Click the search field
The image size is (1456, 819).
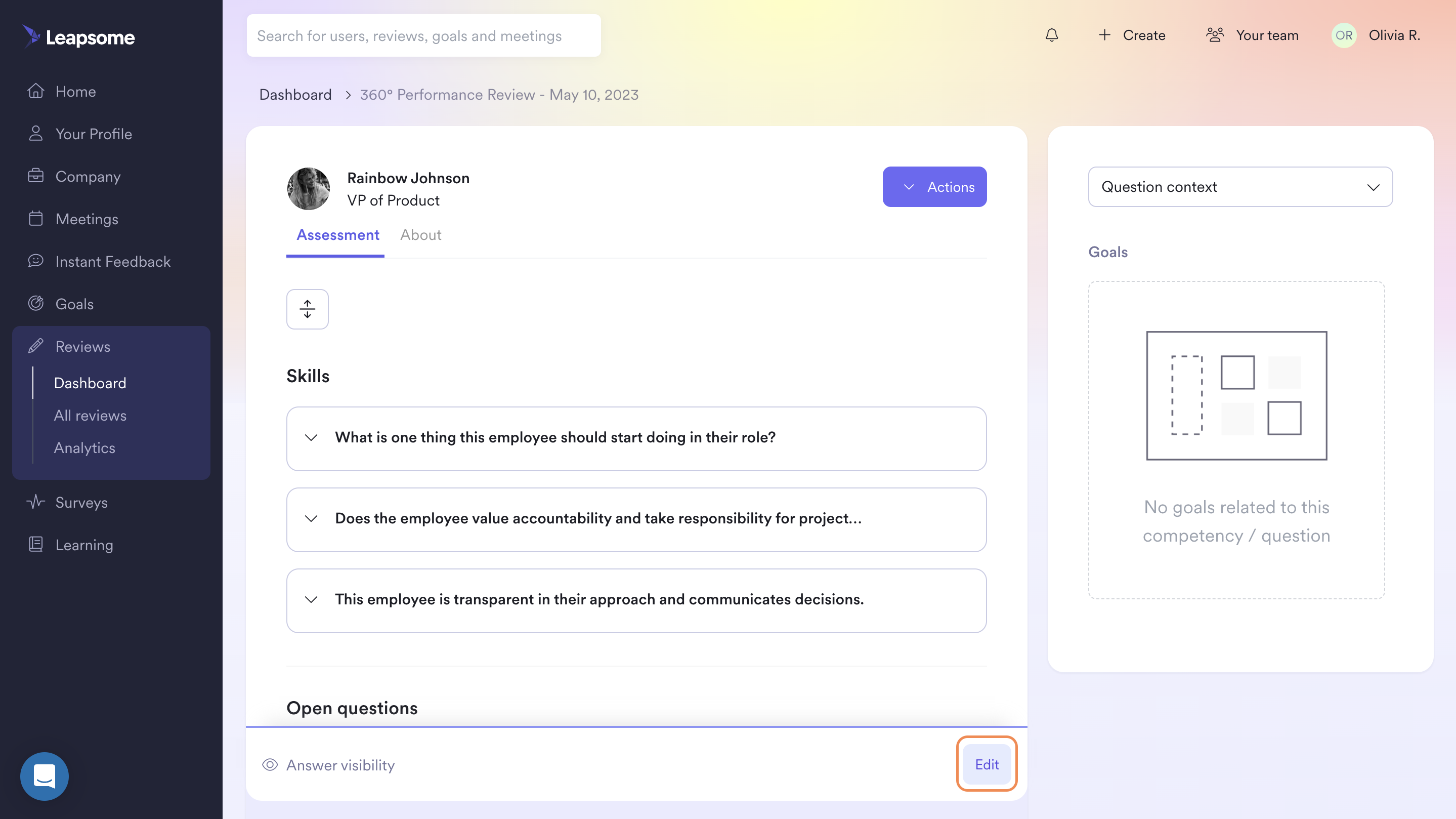423,35
